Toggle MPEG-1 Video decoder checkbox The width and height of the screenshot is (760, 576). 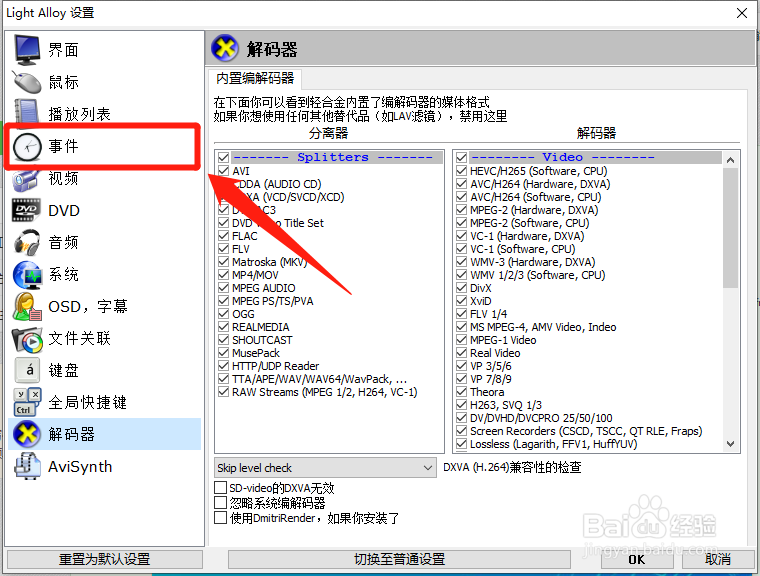pyautogui.click(x=461, y=340)
